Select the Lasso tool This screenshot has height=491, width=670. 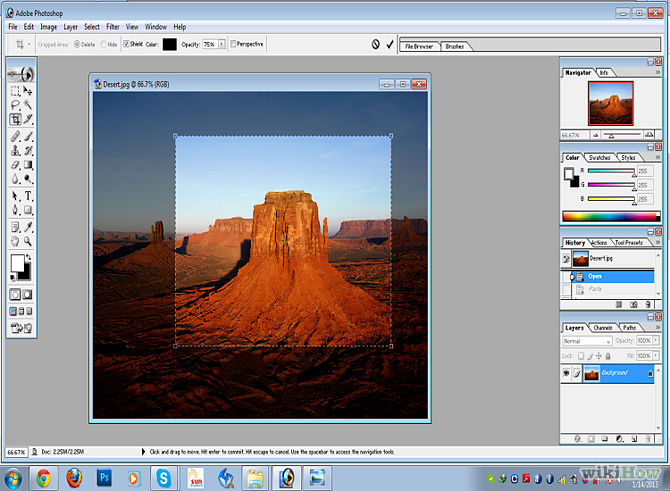[15, 105]
